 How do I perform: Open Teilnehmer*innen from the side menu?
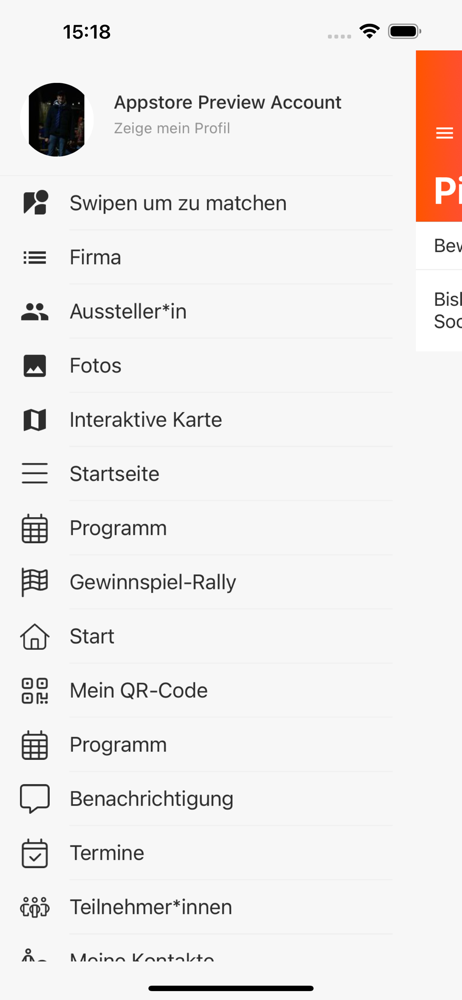197,907
